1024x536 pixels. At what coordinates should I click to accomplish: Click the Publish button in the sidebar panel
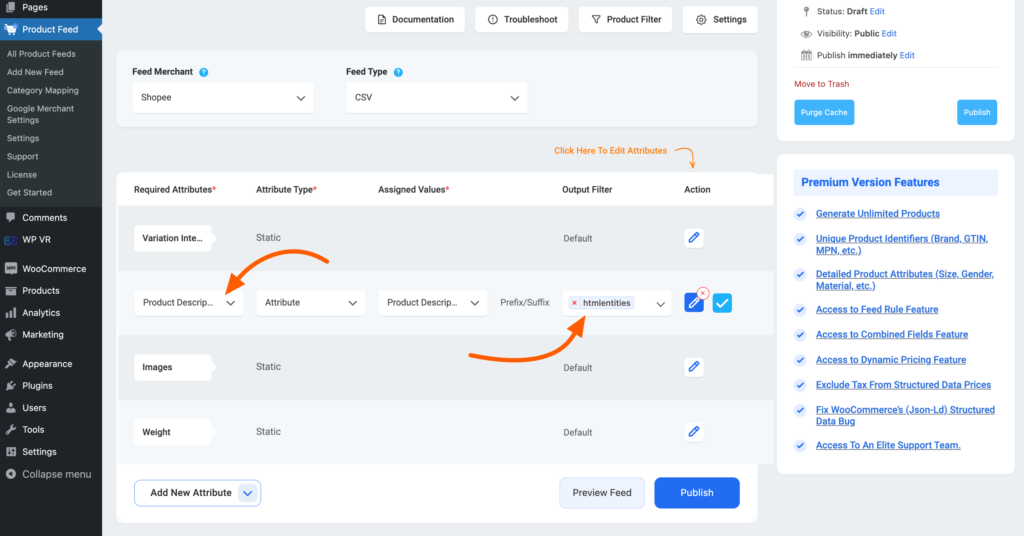click(x=977, y=112)
